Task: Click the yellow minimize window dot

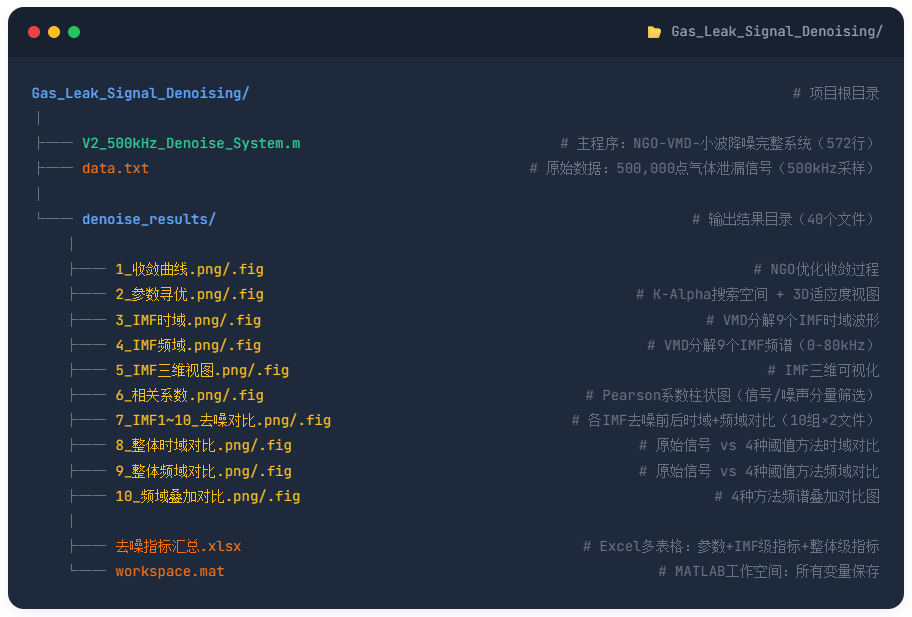Action: click(54, 32)
